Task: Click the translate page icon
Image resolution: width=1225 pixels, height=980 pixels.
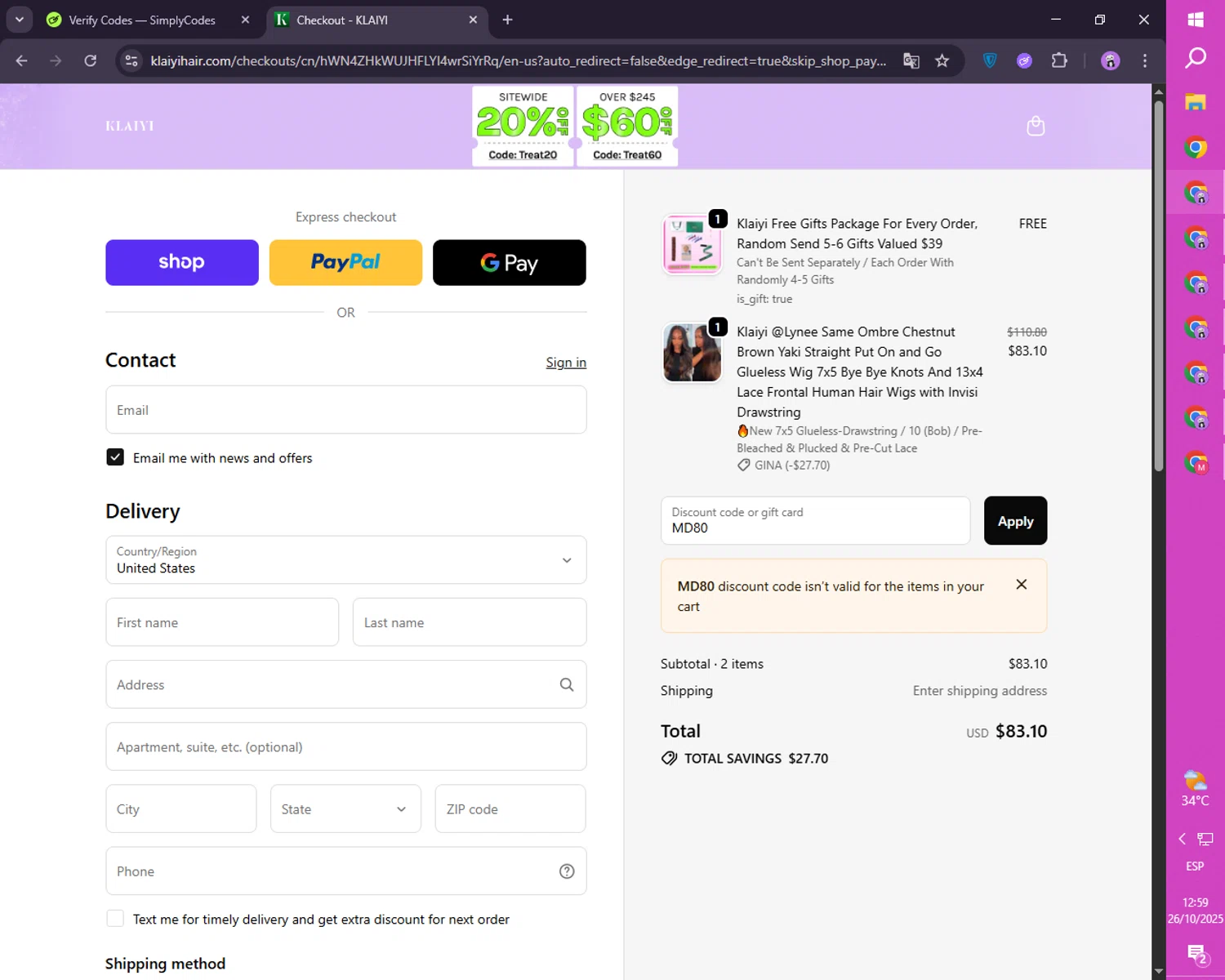Action: pos(911,60)
